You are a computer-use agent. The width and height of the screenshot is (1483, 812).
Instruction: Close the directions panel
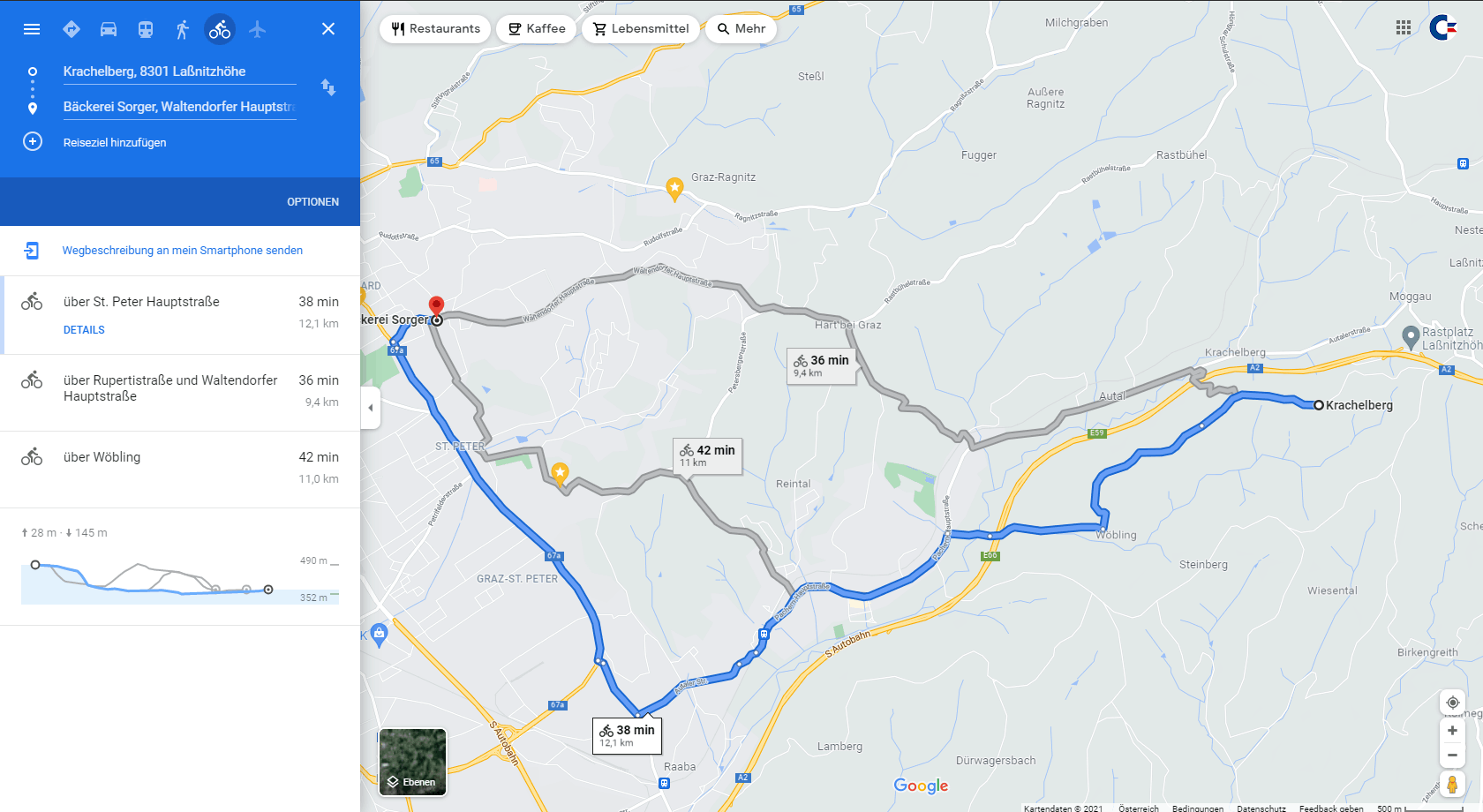pyautogui.click(x=328, y=29)
